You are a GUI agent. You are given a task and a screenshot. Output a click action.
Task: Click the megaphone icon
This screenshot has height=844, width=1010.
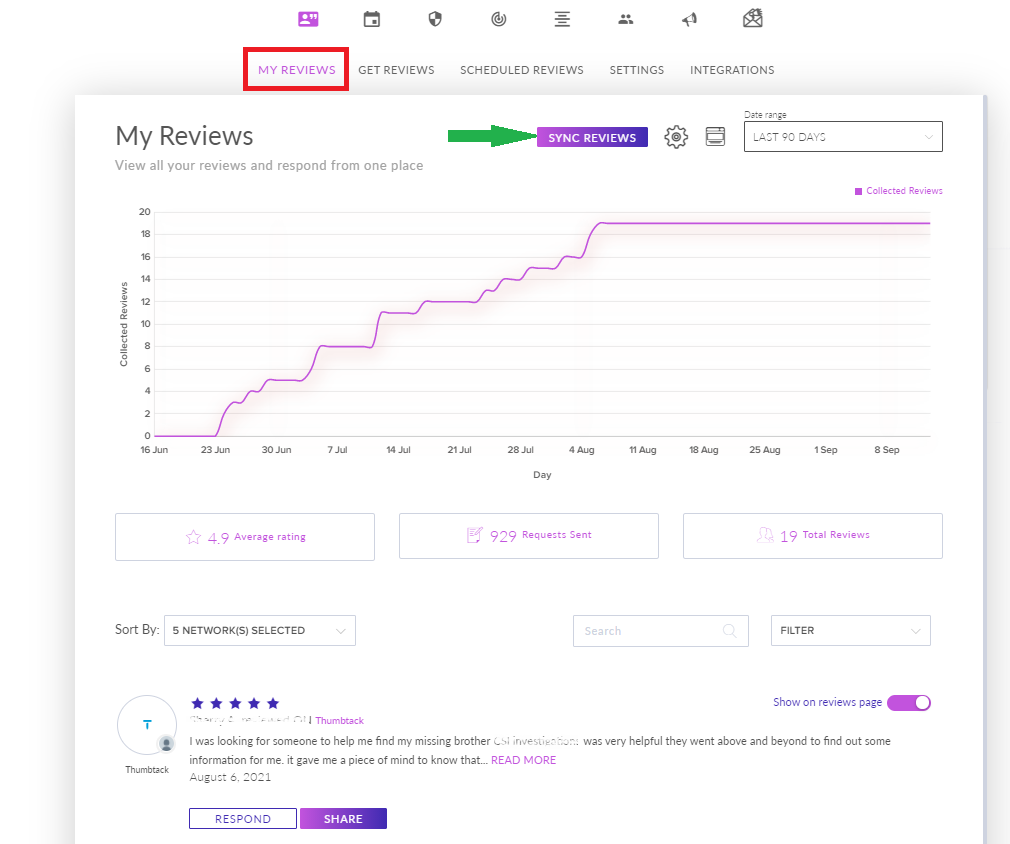tap(689, 18)
